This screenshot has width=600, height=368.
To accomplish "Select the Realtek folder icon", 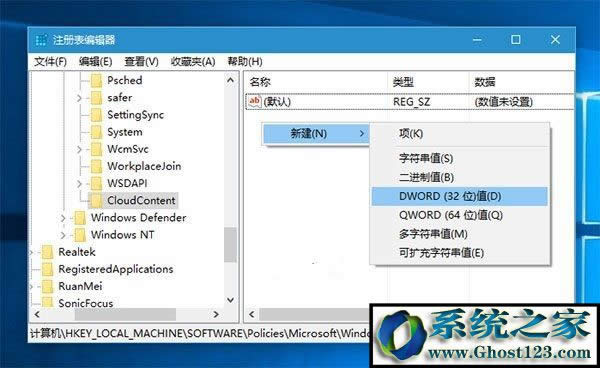I will 47,252.
